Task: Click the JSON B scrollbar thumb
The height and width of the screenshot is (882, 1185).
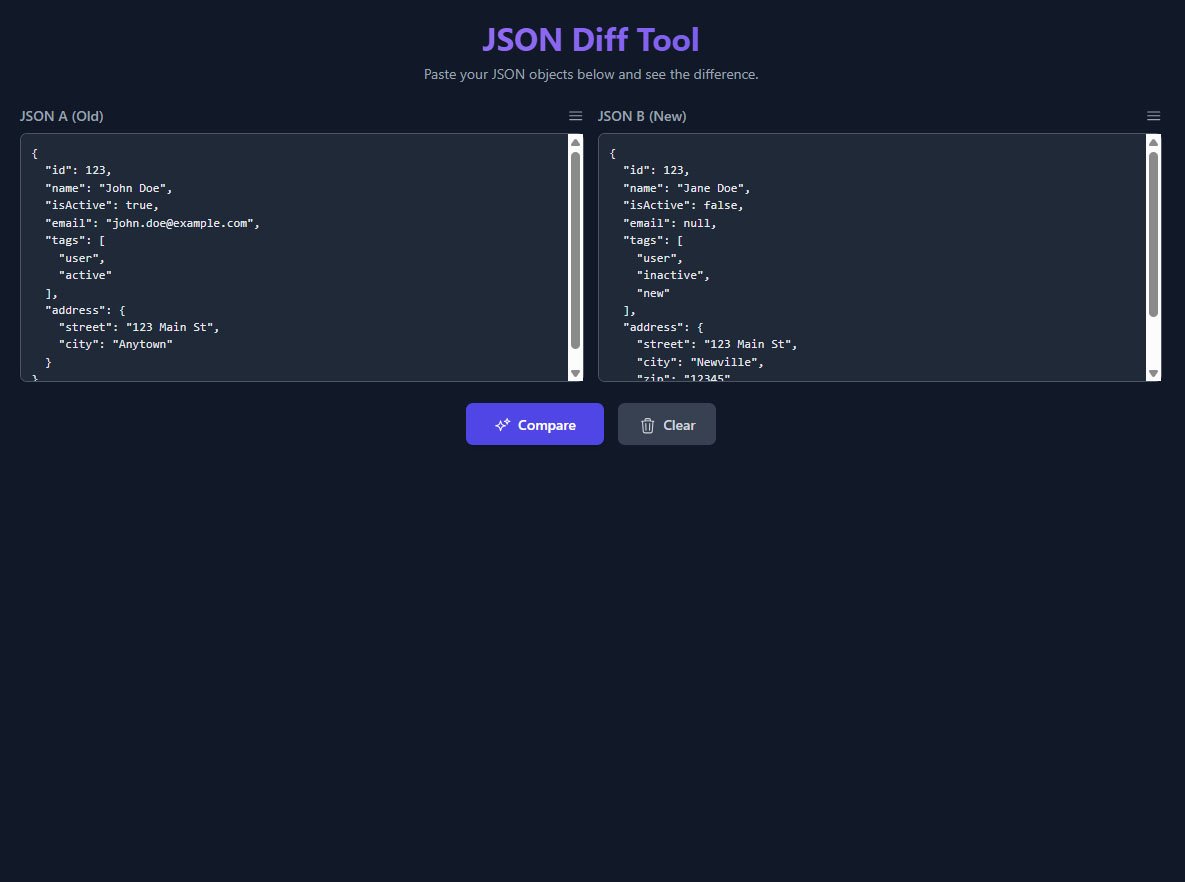Action: [x=1153, y=233]
